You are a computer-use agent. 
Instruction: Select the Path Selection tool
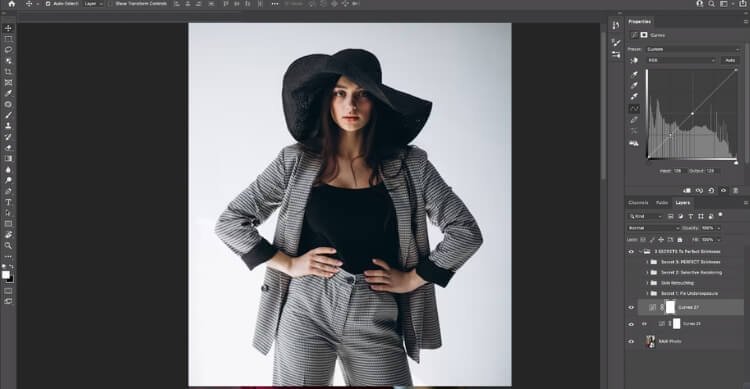[8, 213]
